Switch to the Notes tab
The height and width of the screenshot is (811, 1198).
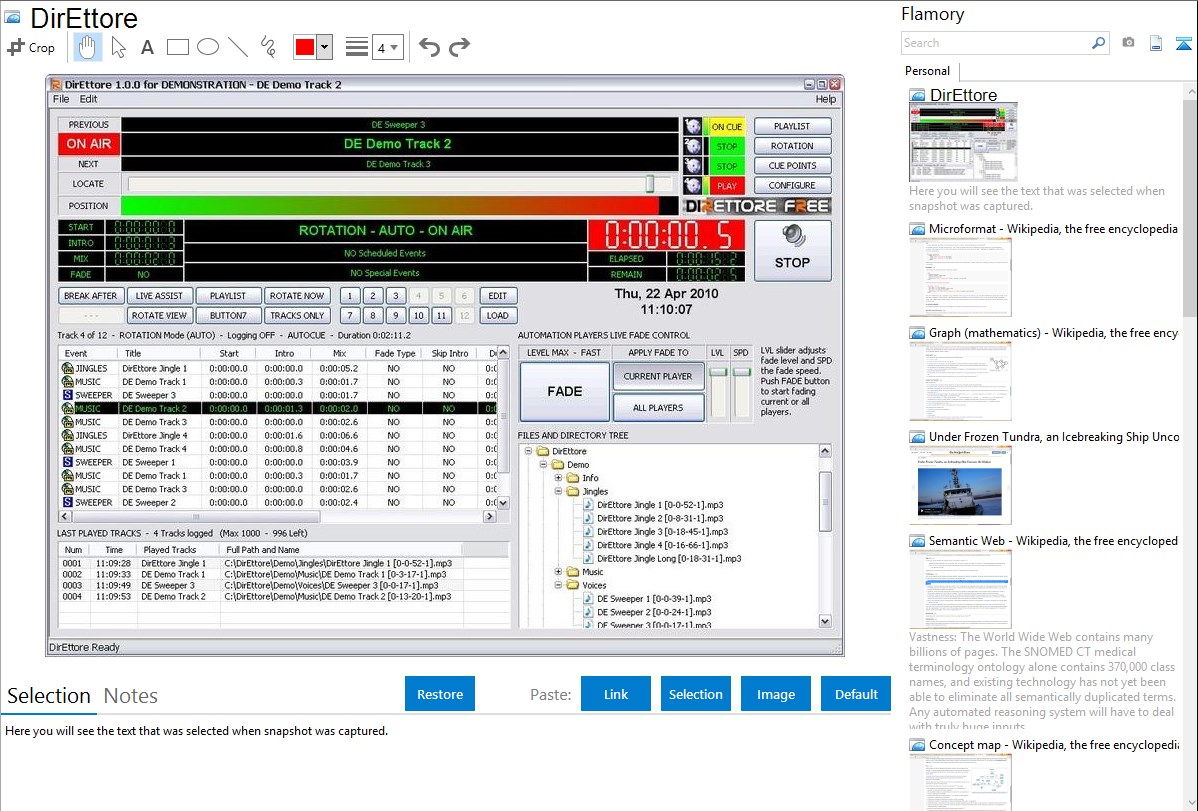(x=131, y=696)
